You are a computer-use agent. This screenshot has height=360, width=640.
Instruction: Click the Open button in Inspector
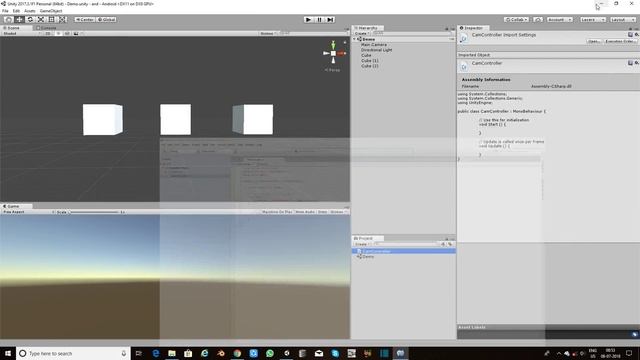(593, 41)
